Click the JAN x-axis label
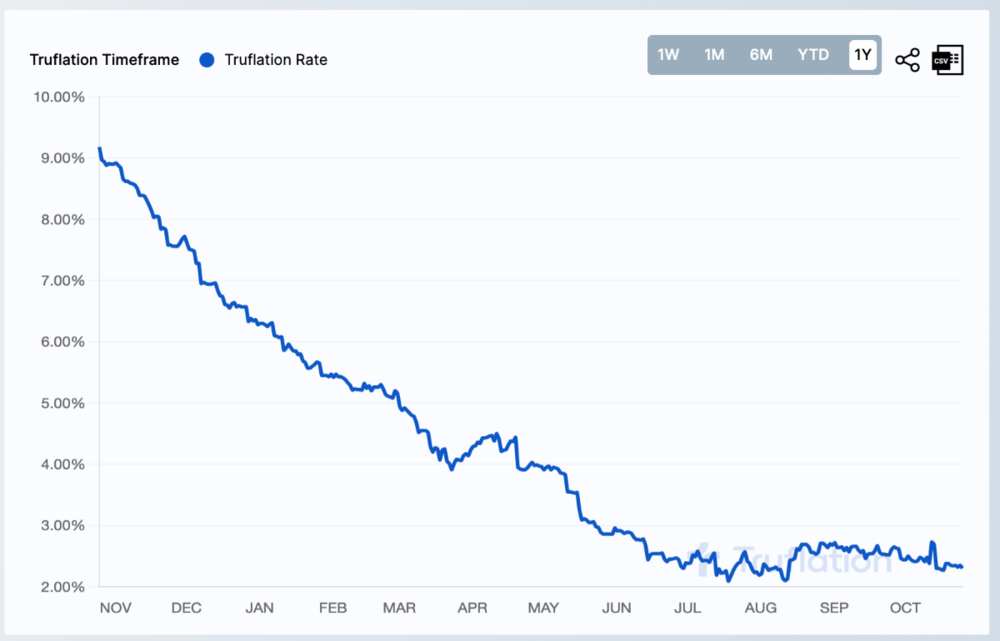 (x=260, y=608)
